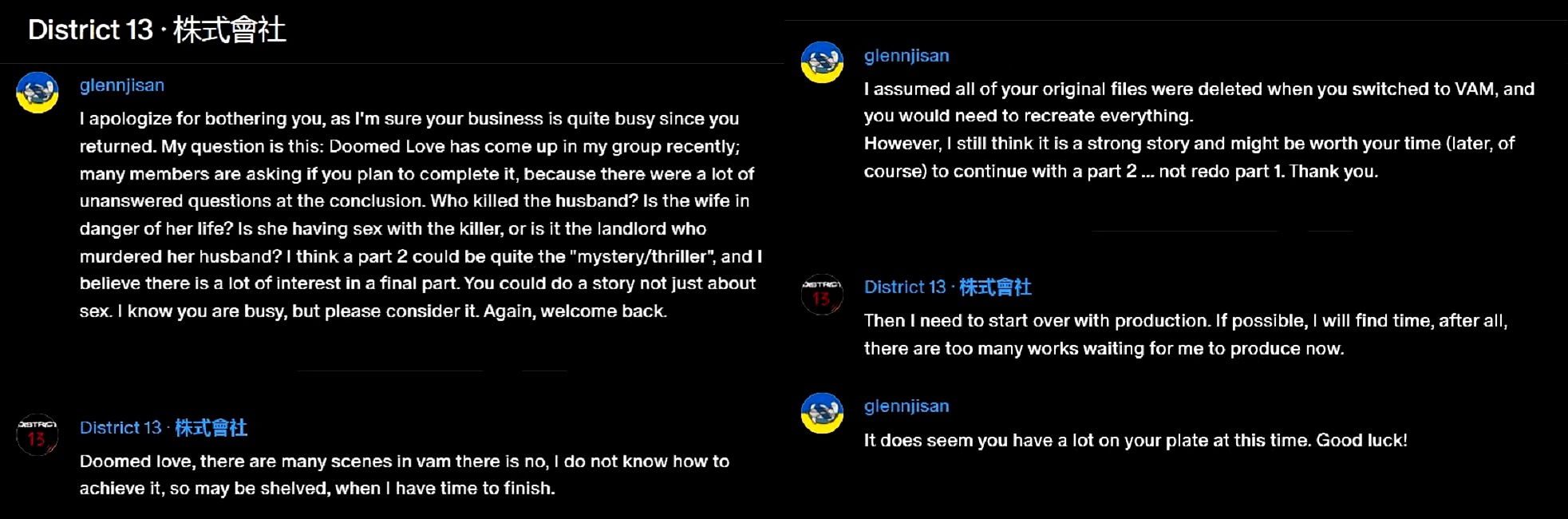Click the 株式會社 characters in the page header
This screenshot has width=1568, height=519.
click(x=230, y=30)
